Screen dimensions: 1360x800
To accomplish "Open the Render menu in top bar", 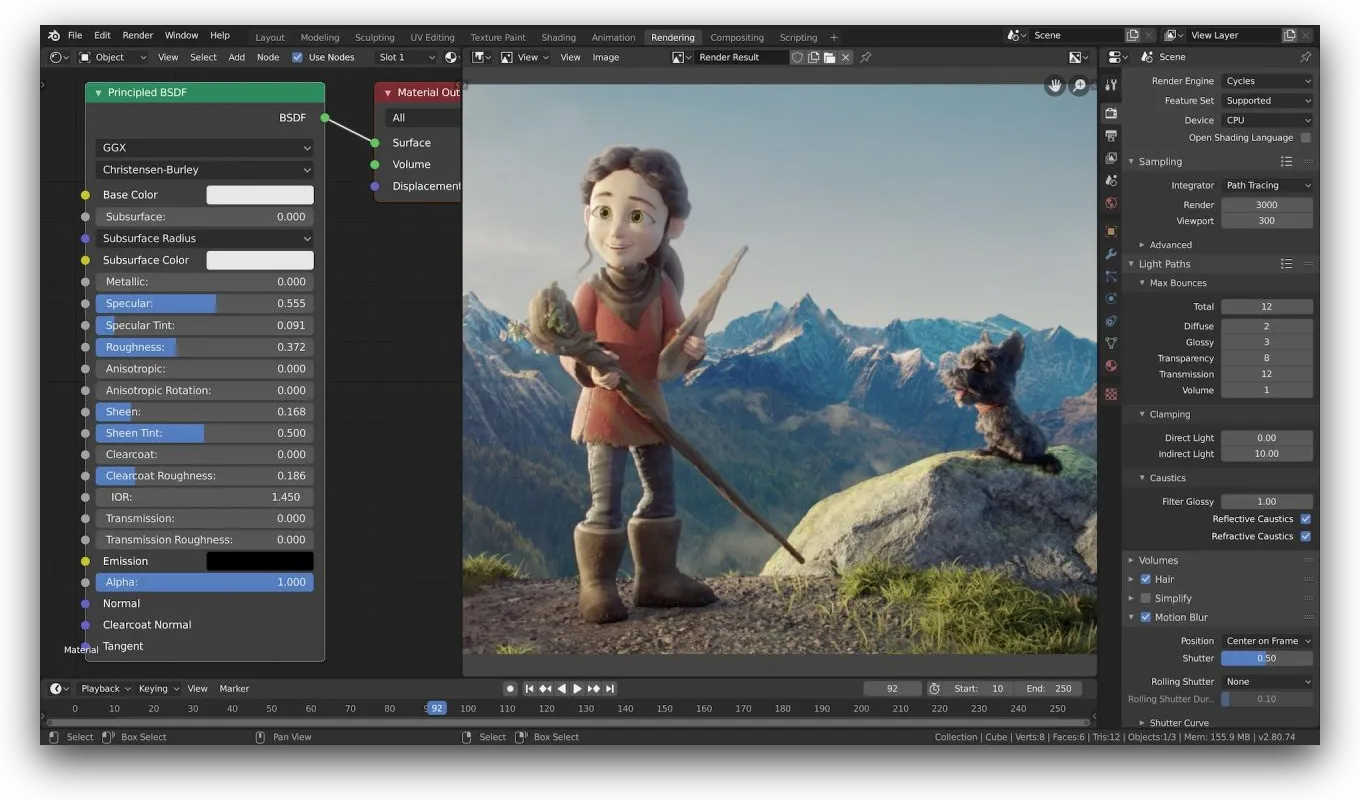I will tap(138, 35).
